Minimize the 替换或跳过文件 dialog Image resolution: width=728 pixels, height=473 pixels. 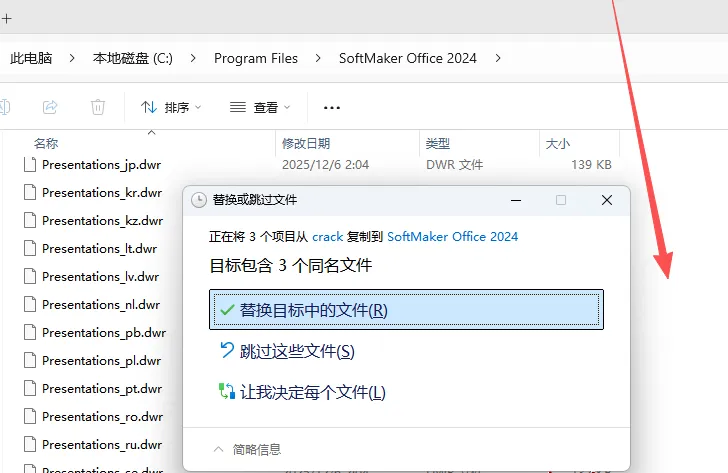tap(516, 201)
